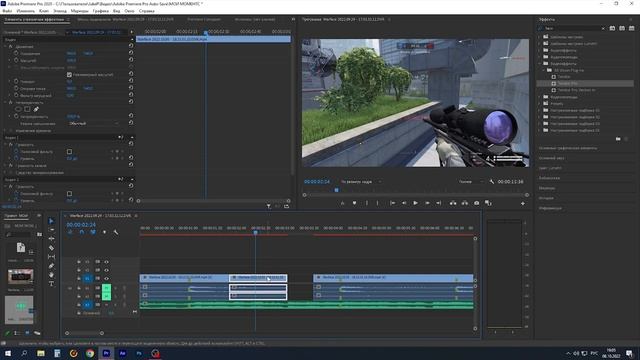Click the timeline zoom scrollbar at bottom
Screen dimensions: 640x360
coord(84,333)
